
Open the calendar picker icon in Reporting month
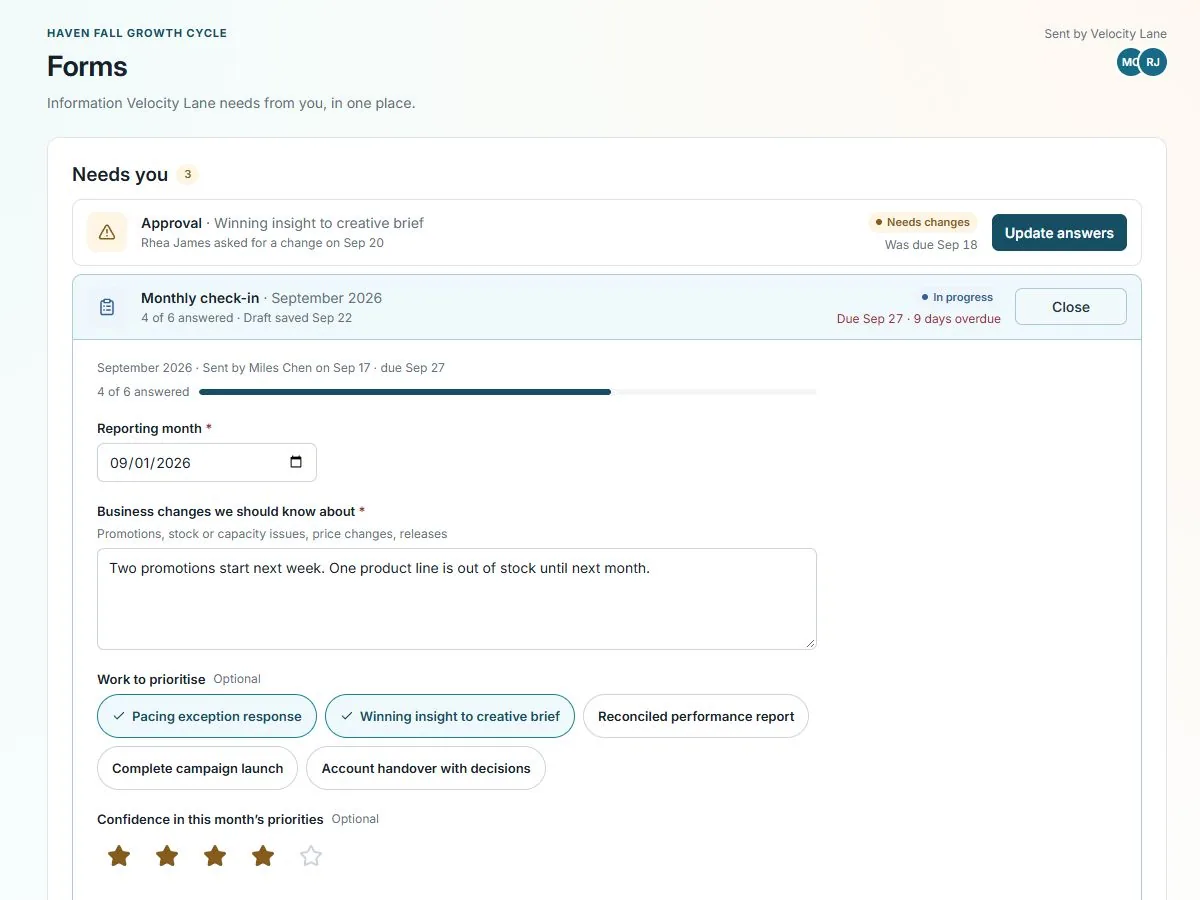(296, 462)
